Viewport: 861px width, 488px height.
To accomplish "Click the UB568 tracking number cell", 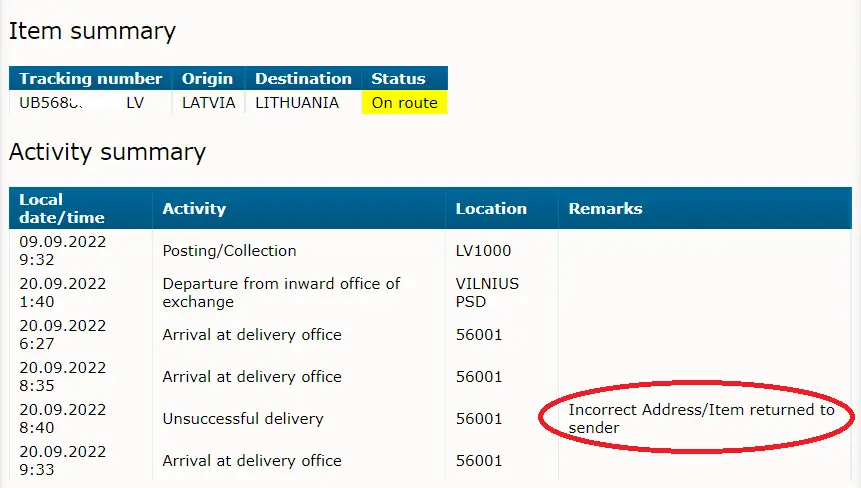I will pos(81,103).
